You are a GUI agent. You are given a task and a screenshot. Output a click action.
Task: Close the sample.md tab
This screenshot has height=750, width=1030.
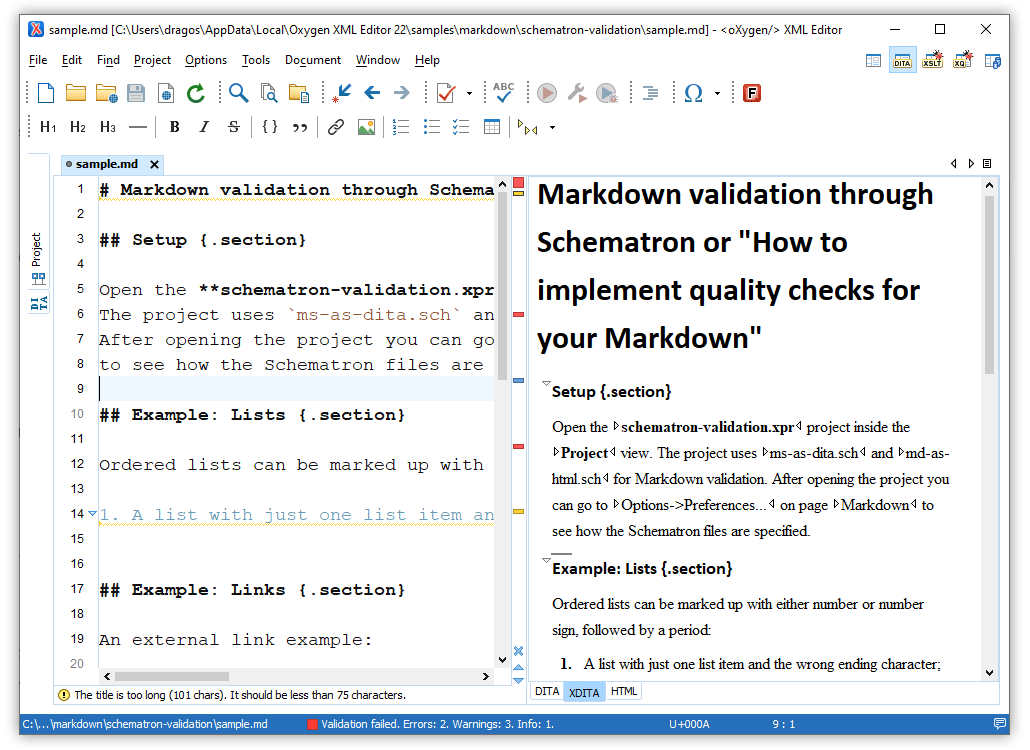[x=154, y=164]
